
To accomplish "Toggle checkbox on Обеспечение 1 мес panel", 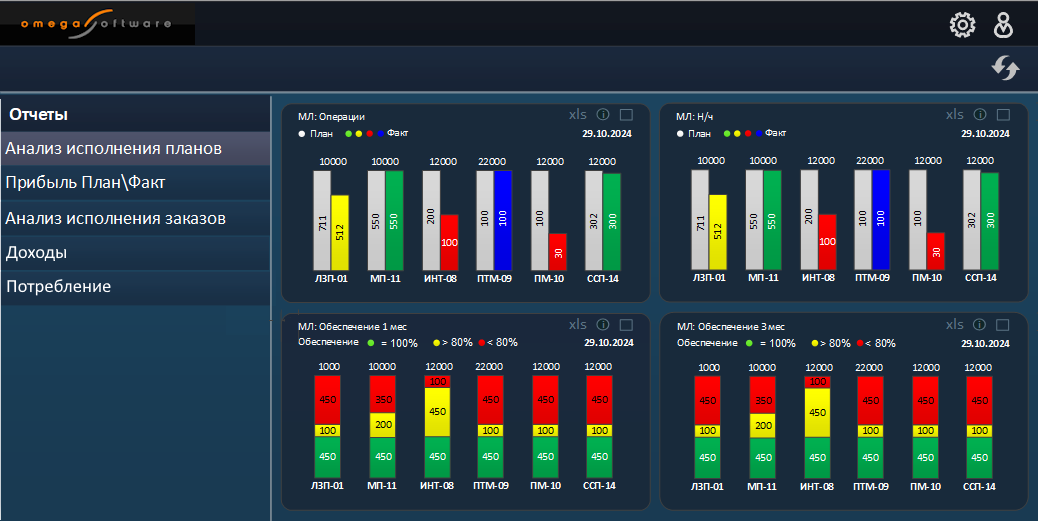I will (627, 325).
